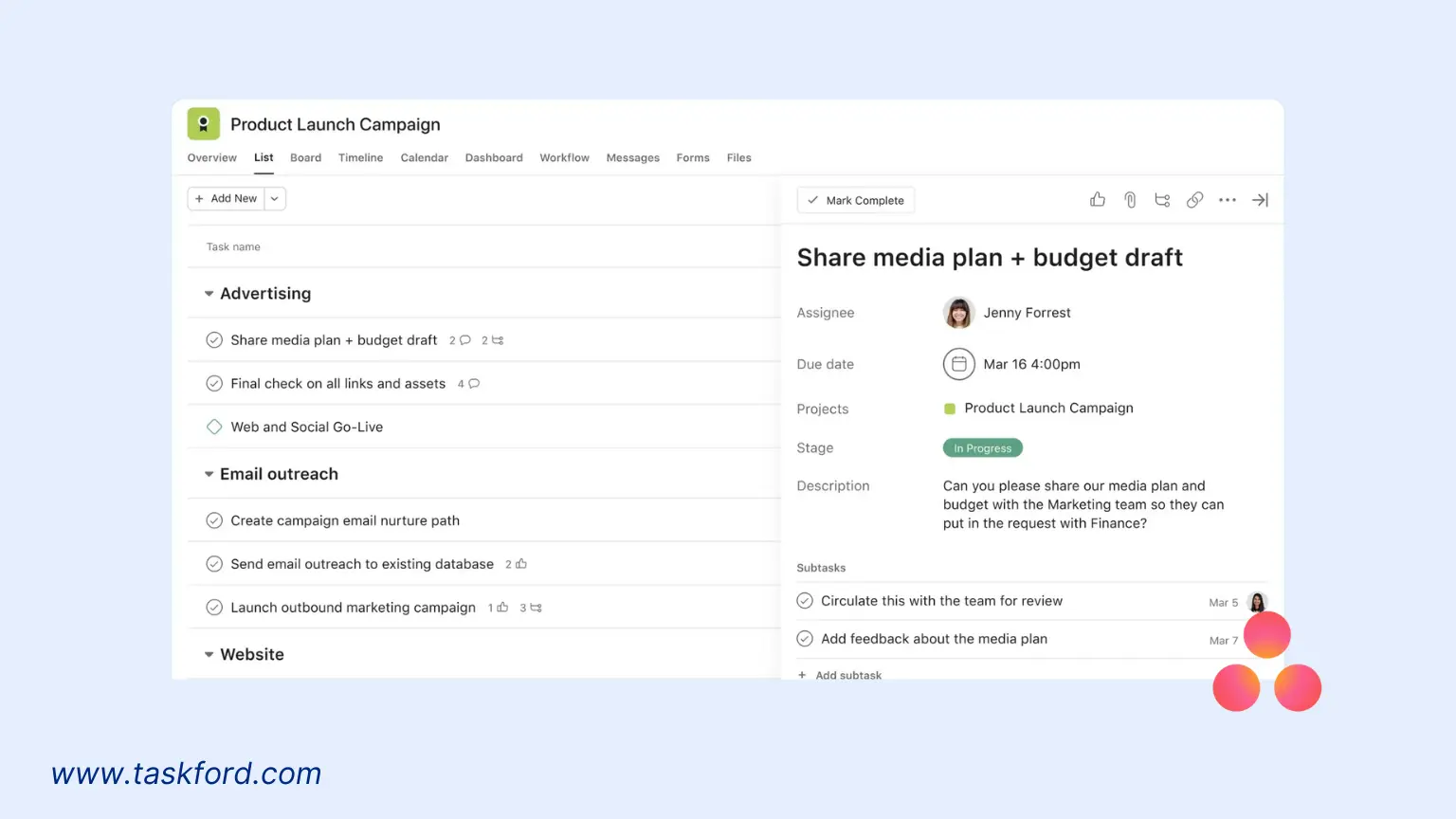Click the subtask icon in task toolbar
Image resolution: width=1456 pixels, height=819 pixels.
(x=1162, y=200)
